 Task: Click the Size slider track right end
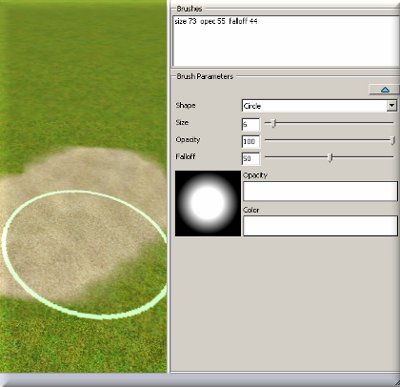click(390, 123)
